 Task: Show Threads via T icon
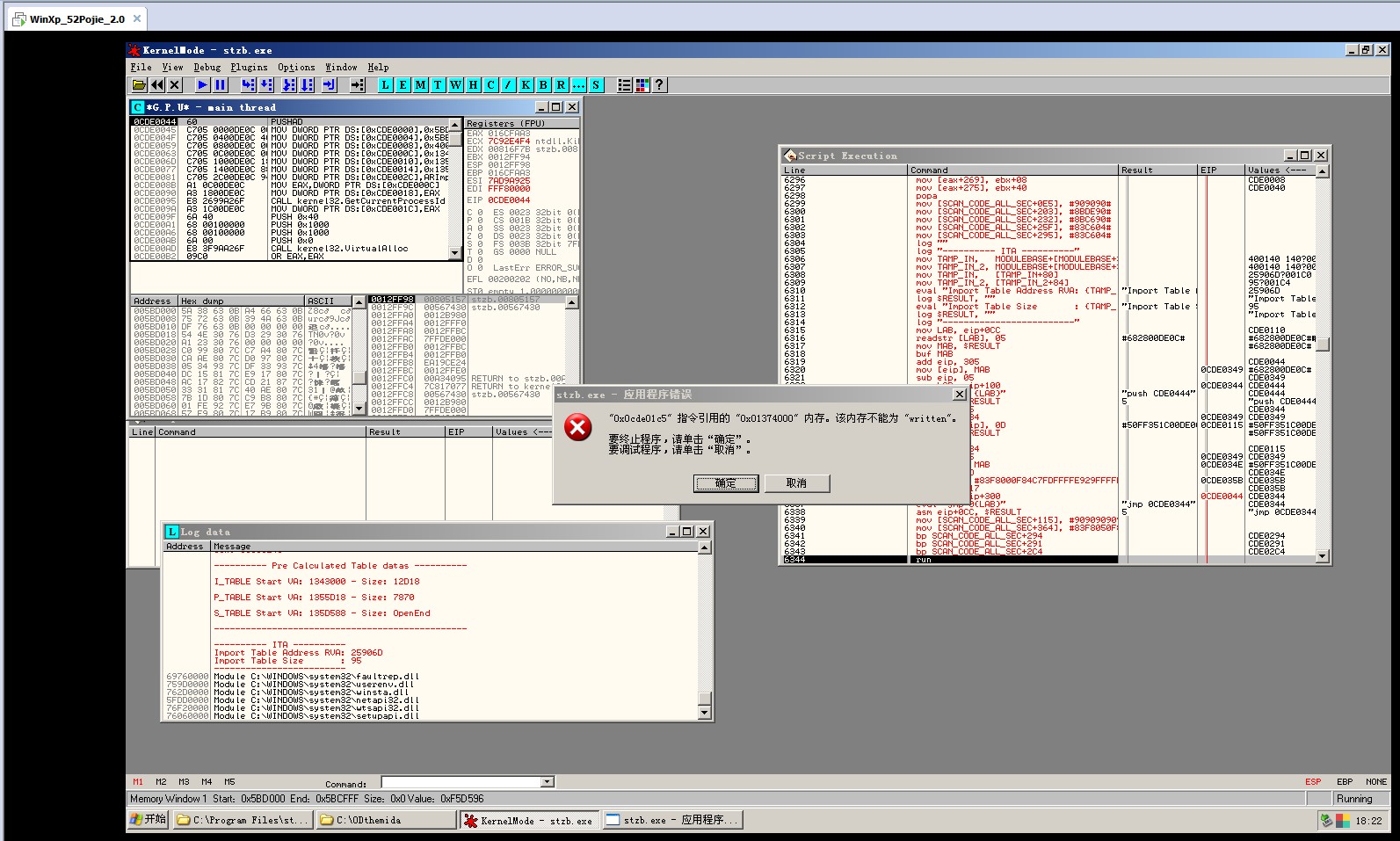pyautogui.click(x=439, y=84)
